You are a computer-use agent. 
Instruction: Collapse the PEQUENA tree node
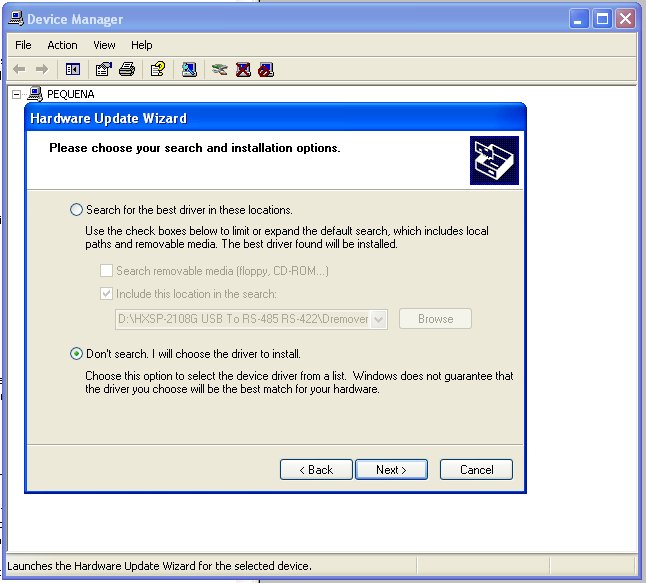16,95
